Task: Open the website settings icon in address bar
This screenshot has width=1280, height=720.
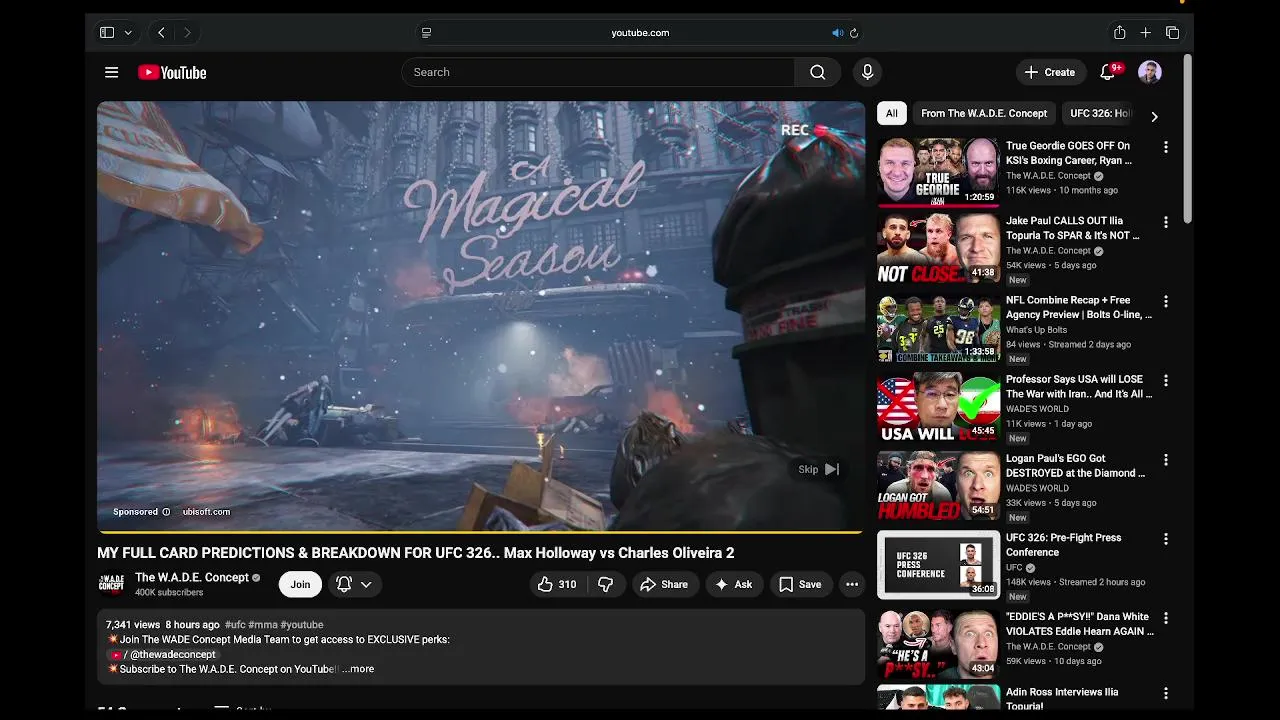Action: [426, 33]
